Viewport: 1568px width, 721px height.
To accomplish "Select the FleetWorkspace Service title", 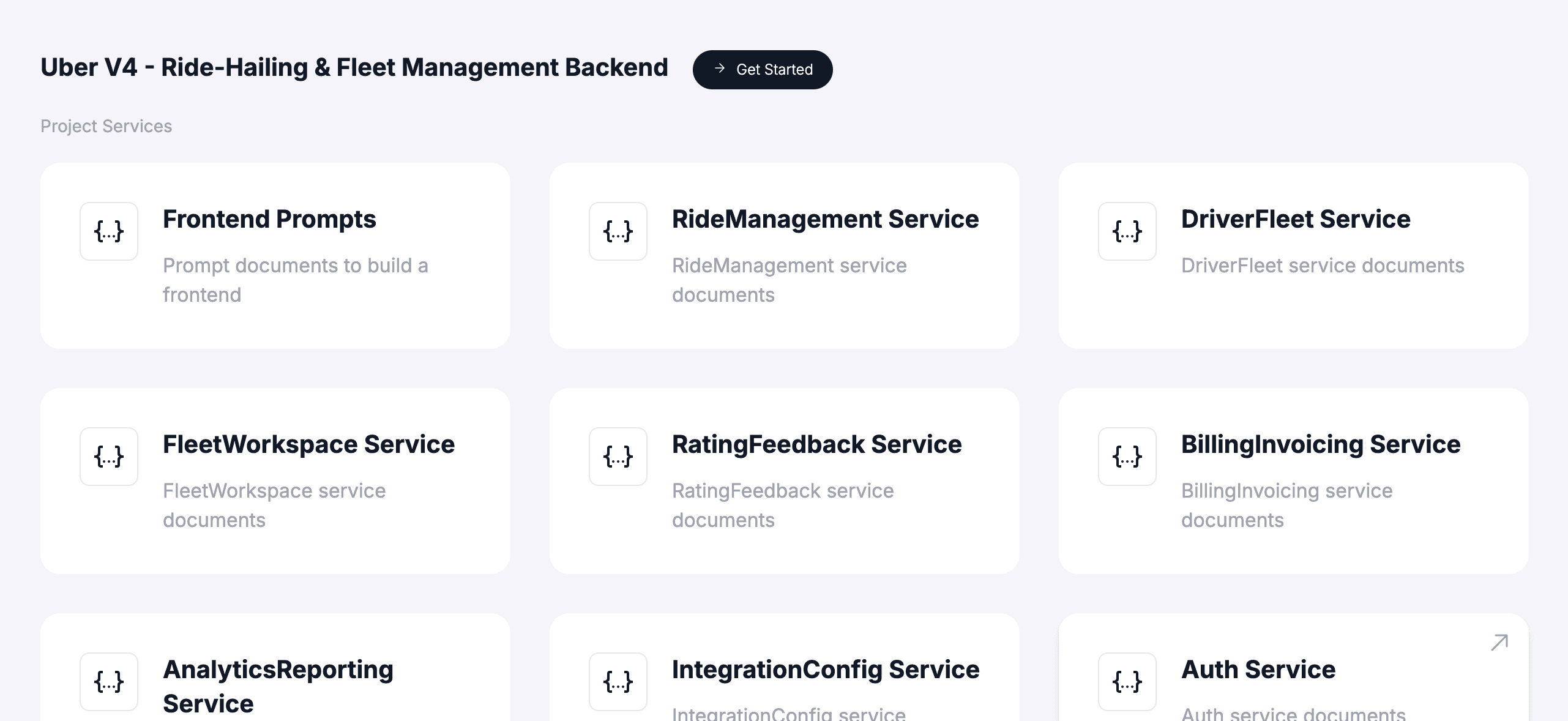I will pyautogui.click(x=308, y=444).
